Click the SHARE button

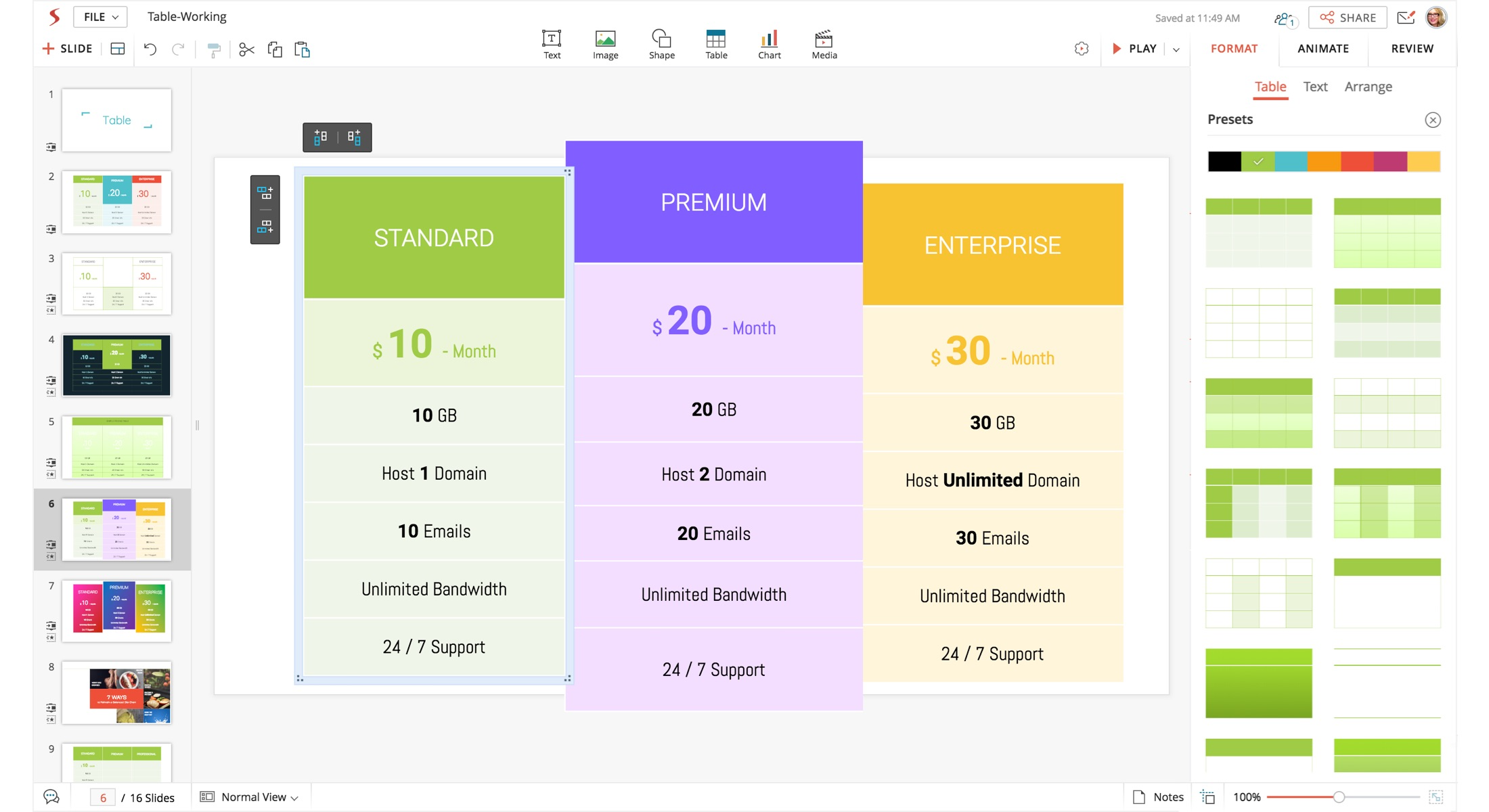[1348, 18]
